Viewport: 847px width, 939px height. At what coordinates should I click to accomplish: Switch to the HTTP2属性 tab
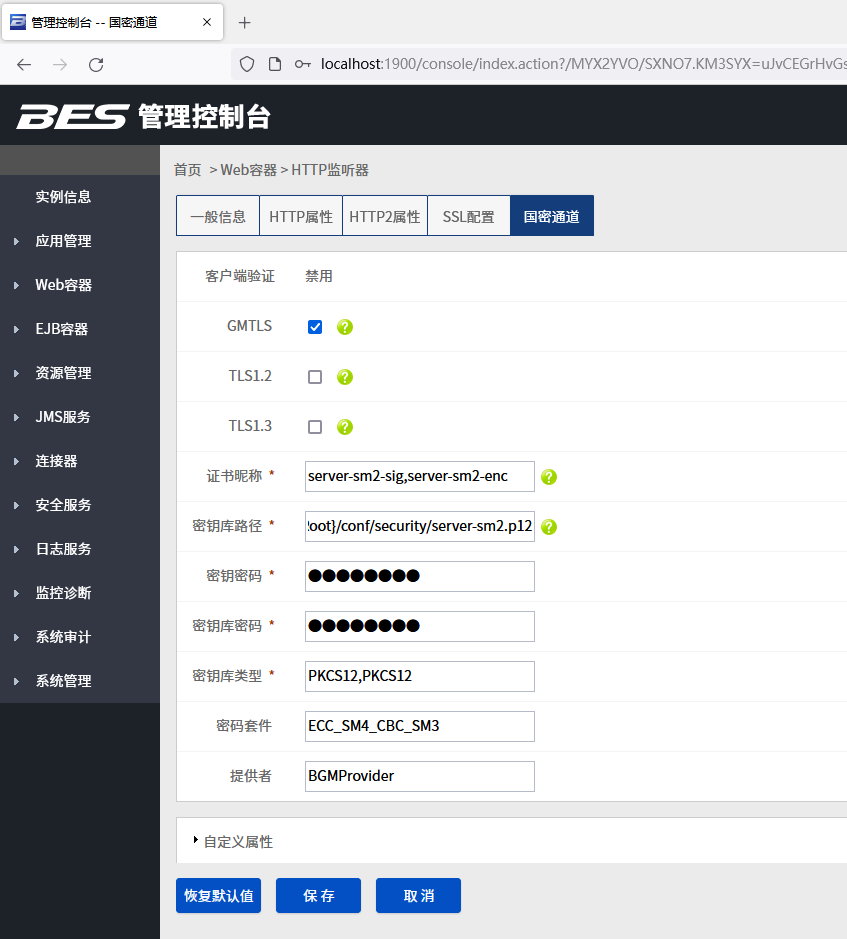[385, 216]
